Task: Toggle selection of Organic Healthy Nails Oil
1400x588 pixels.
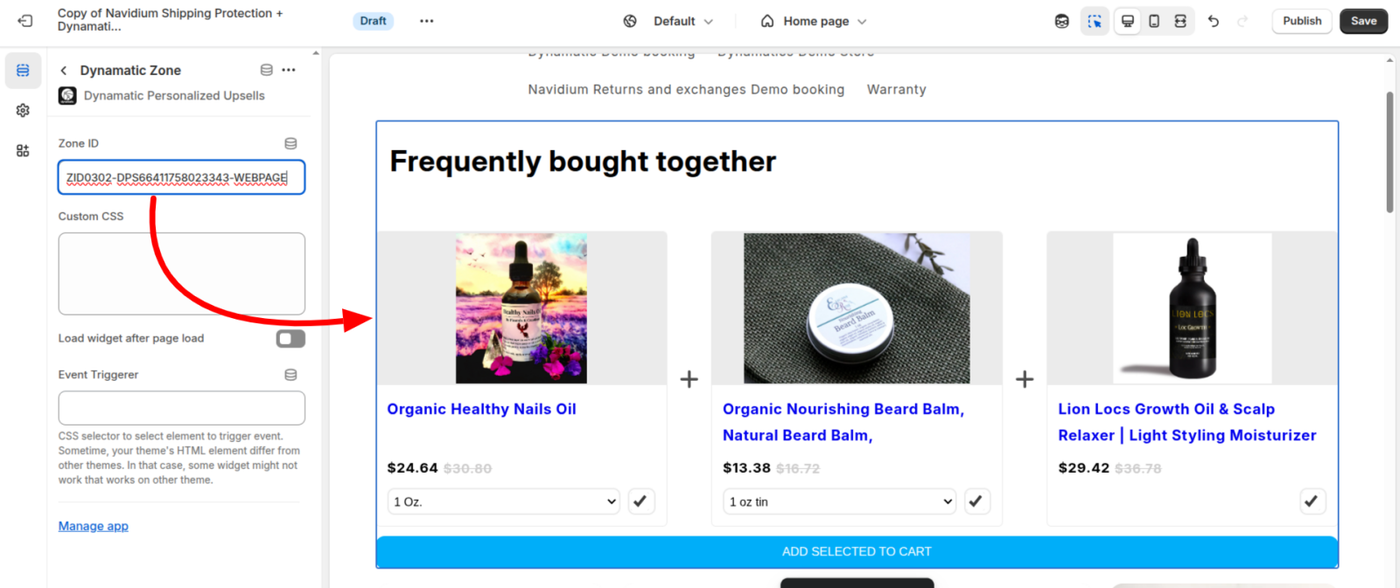Action: (x=641, y=501)
